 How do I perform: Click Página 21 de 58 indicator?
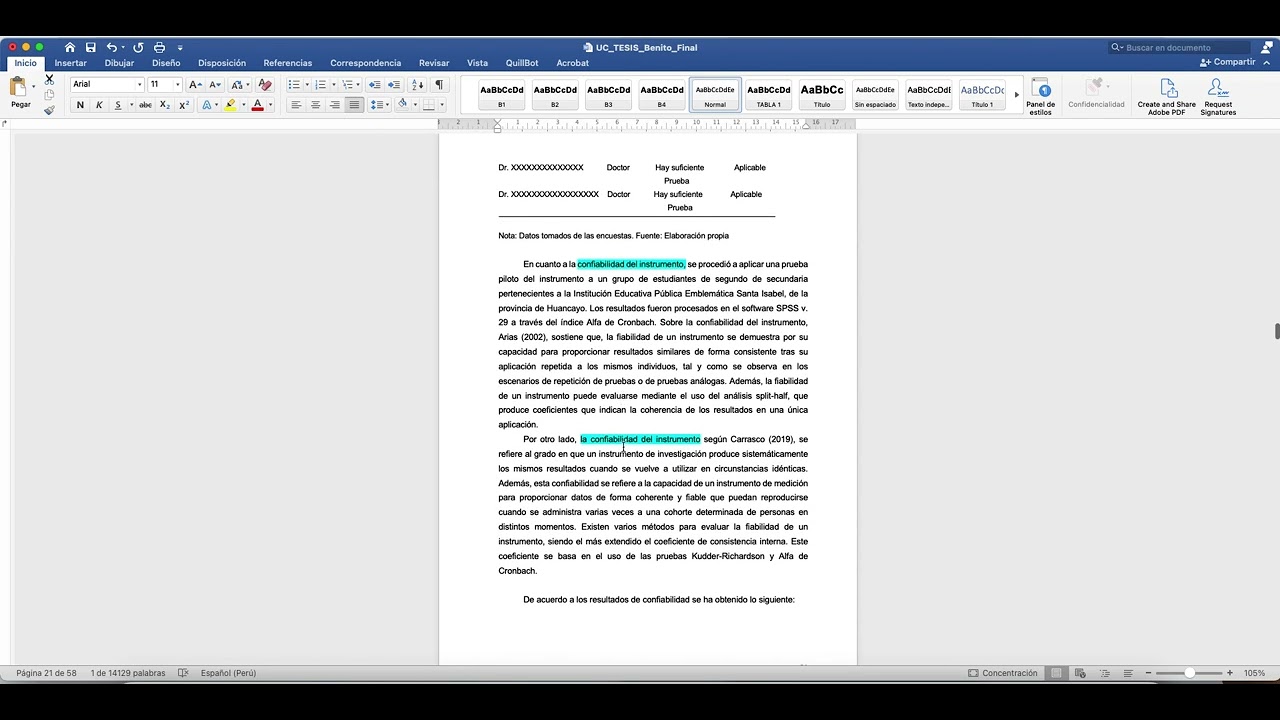[46, 673]
